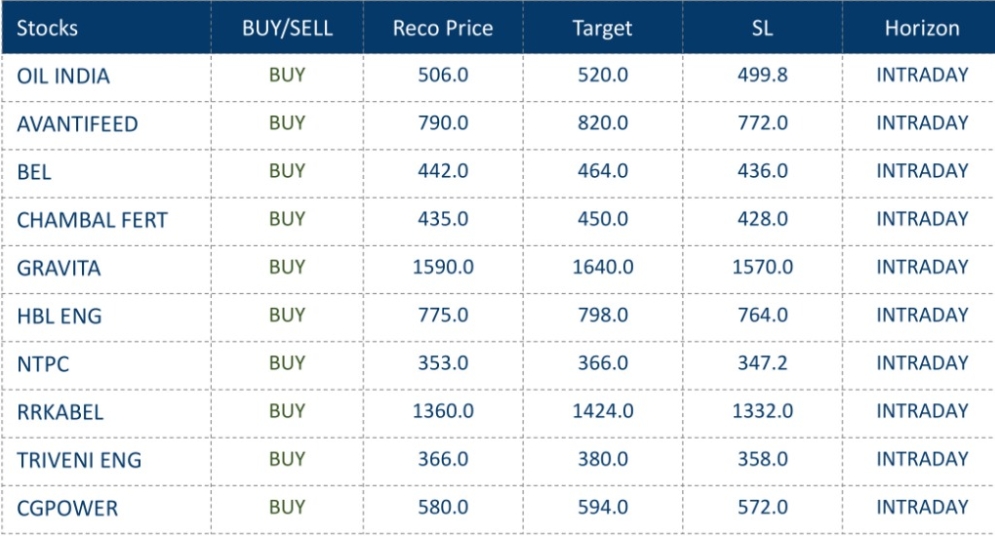Click the Stocks column header

pyautogui.click(x=47, y=28)
